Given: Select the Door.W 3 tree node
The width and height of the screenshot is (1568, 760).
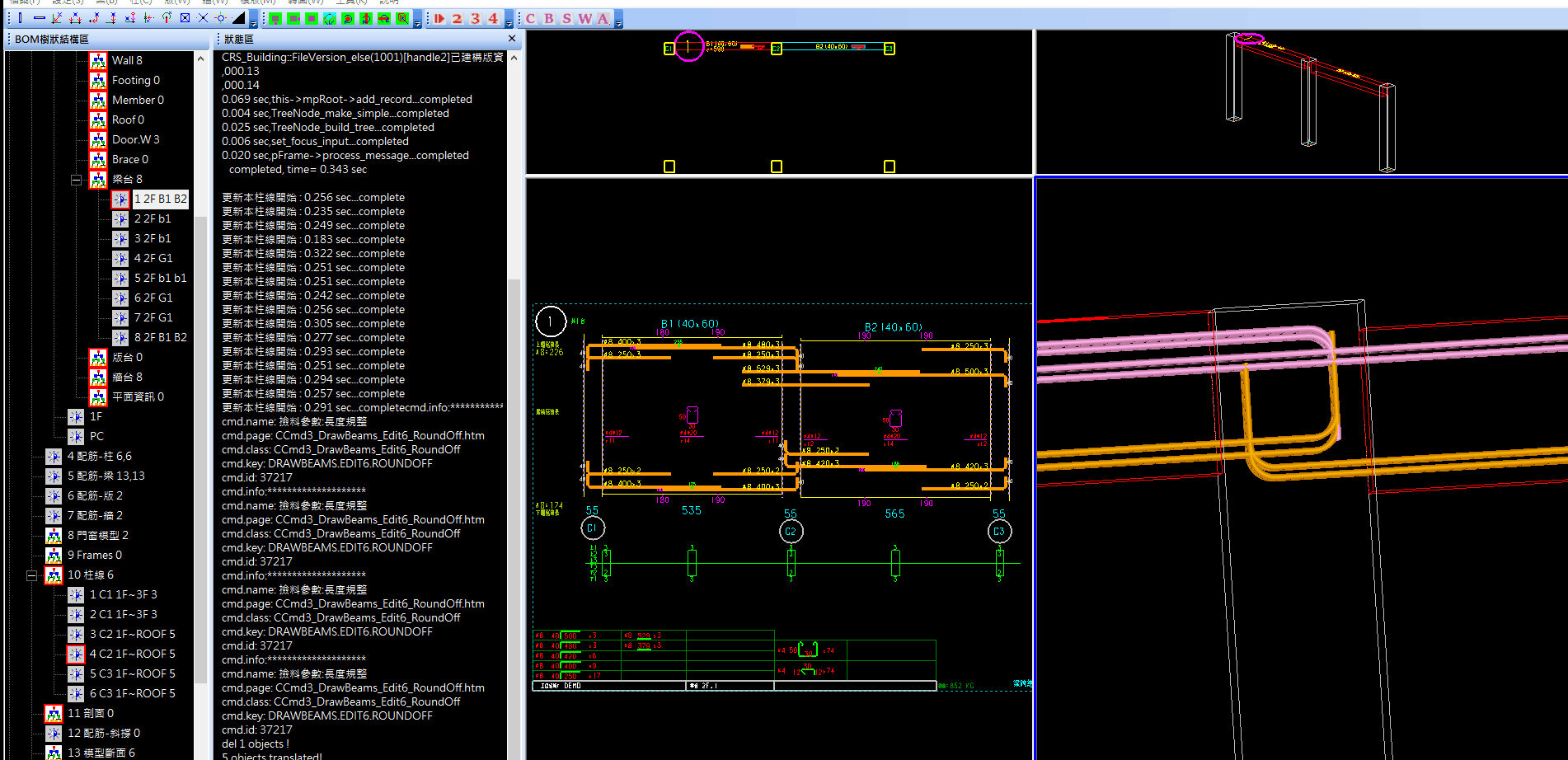Looking at the screenshot, I should (135, 139).
